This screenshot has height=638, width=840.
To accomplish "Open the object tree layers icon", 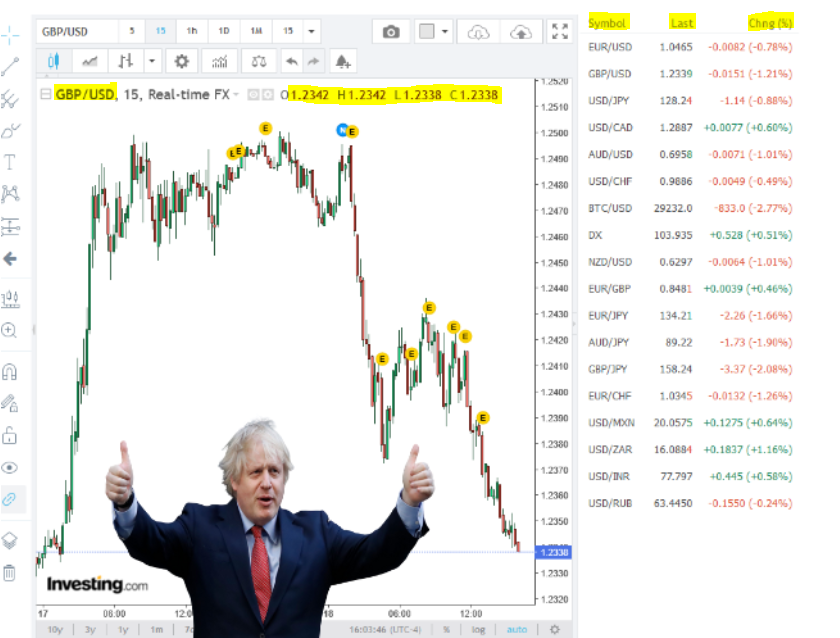I will pos(10,541).
